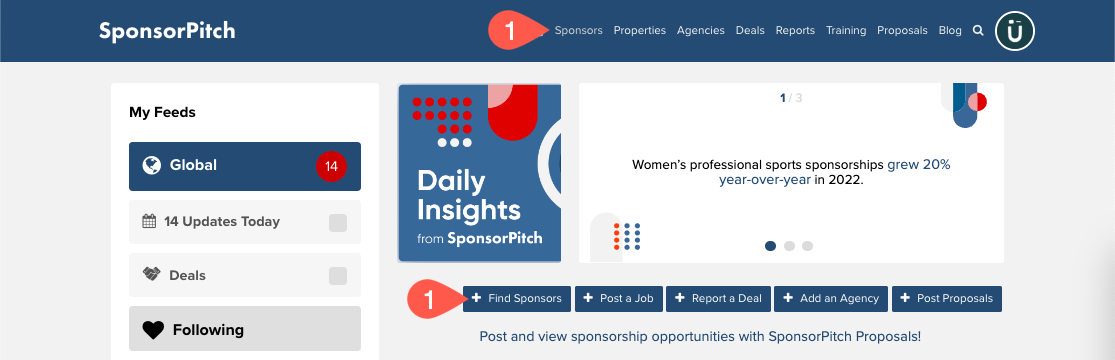This screenshot has width=1115, height=360.
Task: Click the red 14 notification badge
Action: (x=331, y=166)
